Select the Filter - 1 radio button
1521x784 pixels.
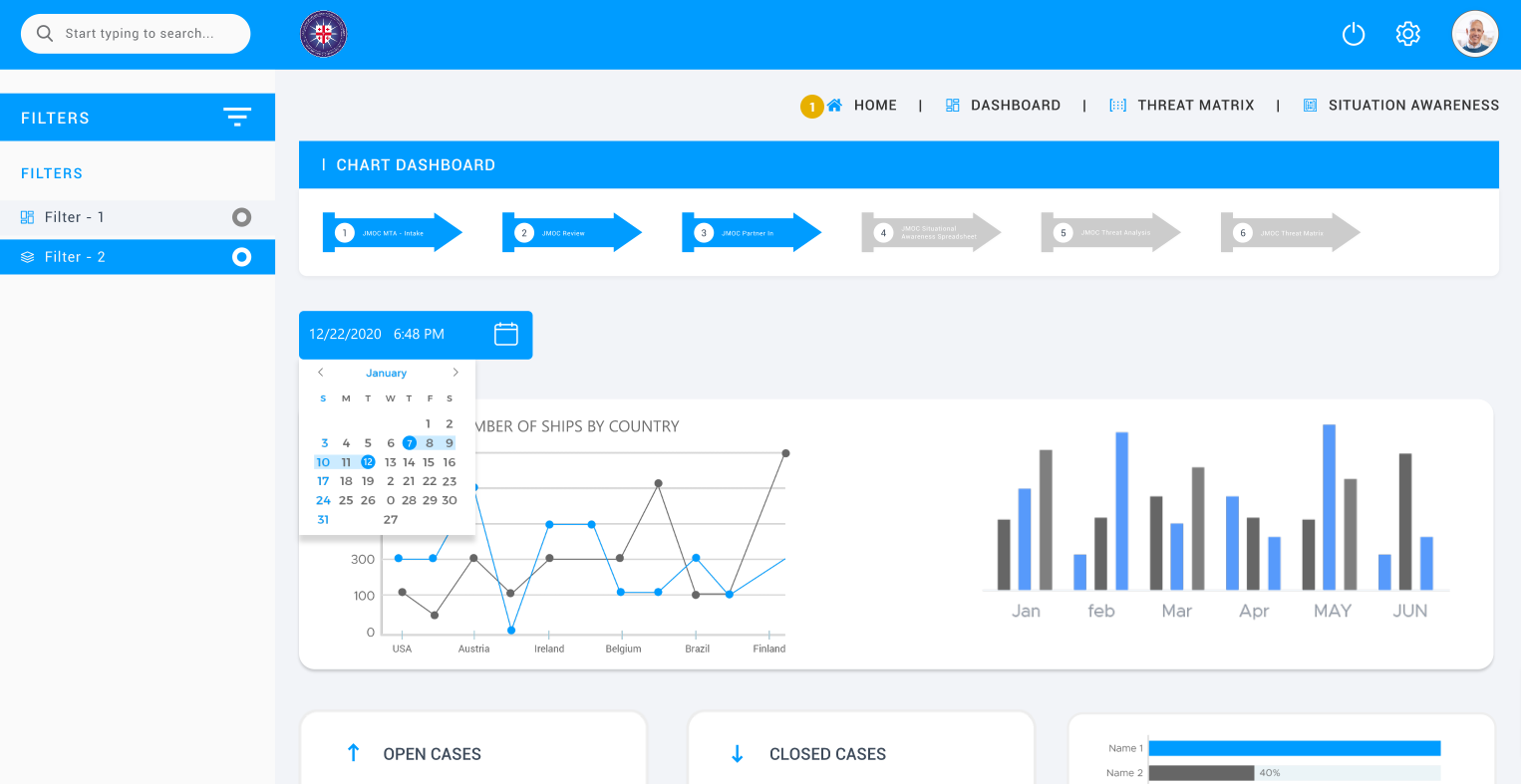coord(241,217)
